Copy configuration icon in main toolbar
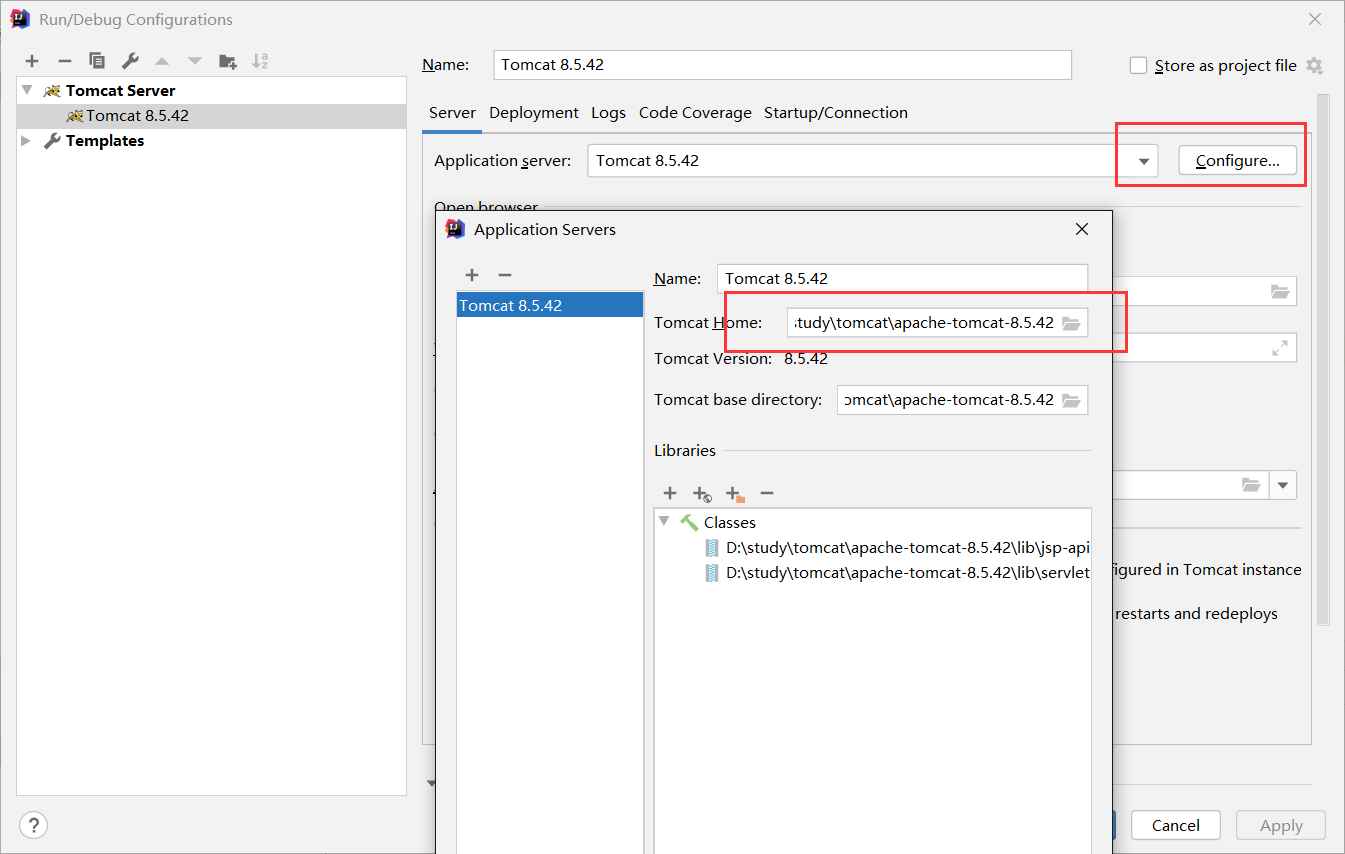The width and height of the screenshot is (1345, 854). pyautogui.click(x=97, y=62)
